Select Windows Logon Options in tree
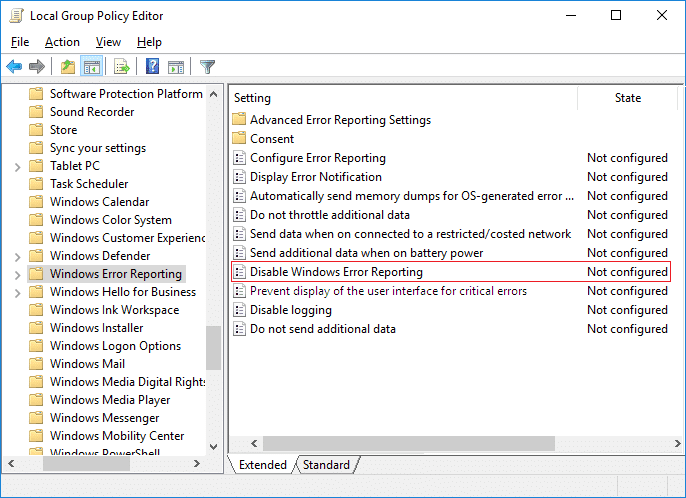The width and height of the screenshot is (686, 498). pyautogui.click(x=115, y=346)
